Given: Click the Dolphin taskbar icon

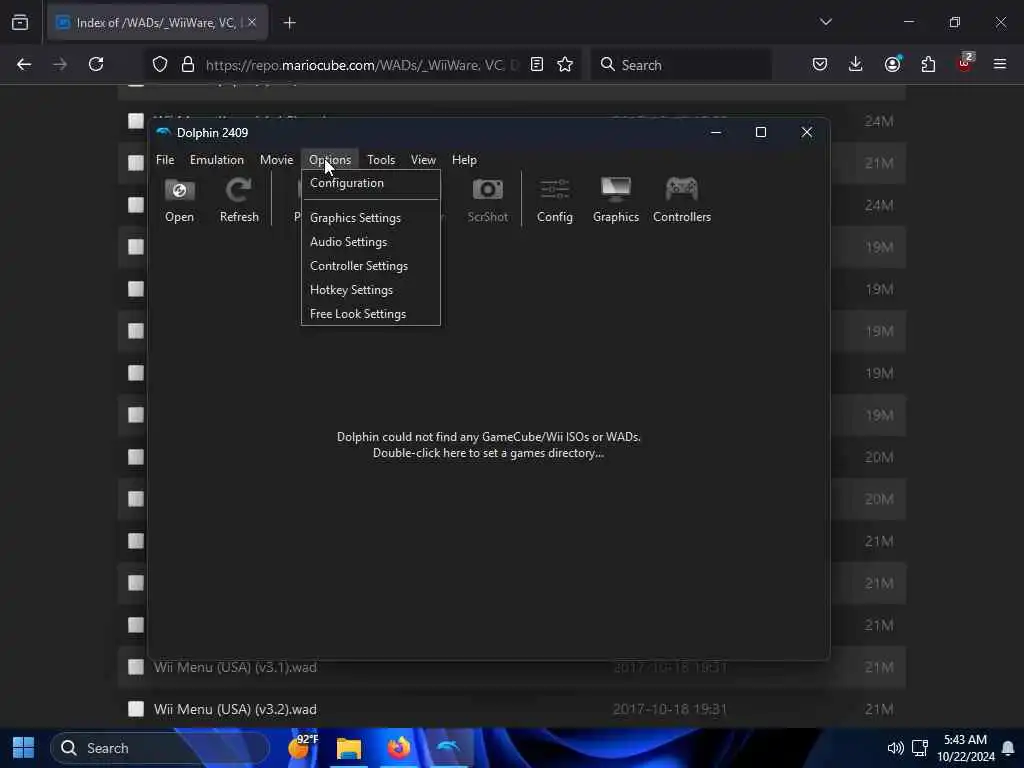Looking at the screenshot, I should [448, 748].
